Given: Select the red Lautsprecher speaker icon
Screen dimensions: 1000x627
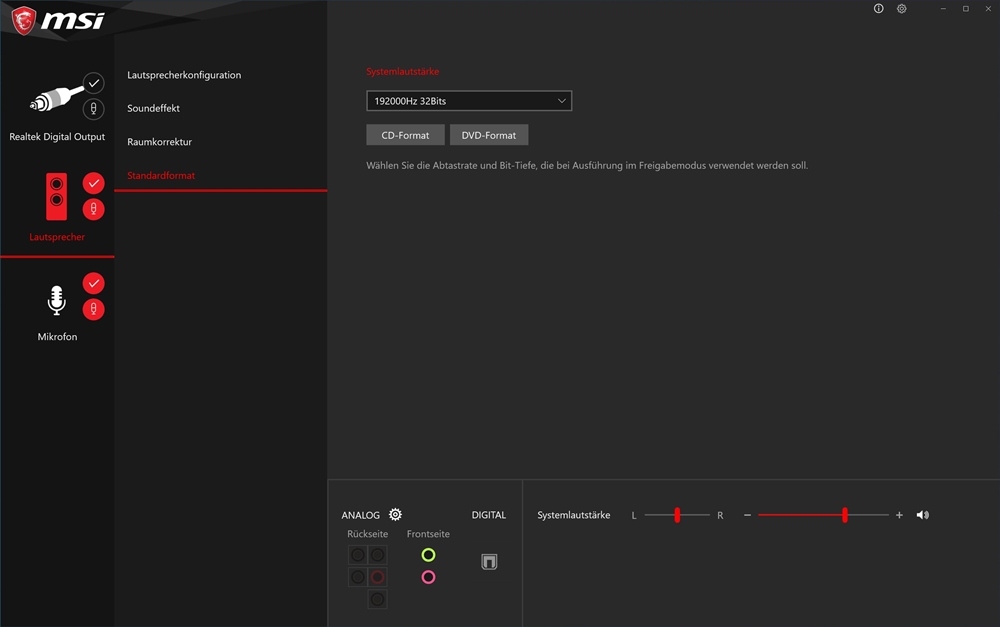Looking at the screenshot, I should click(x=56, y=196).
